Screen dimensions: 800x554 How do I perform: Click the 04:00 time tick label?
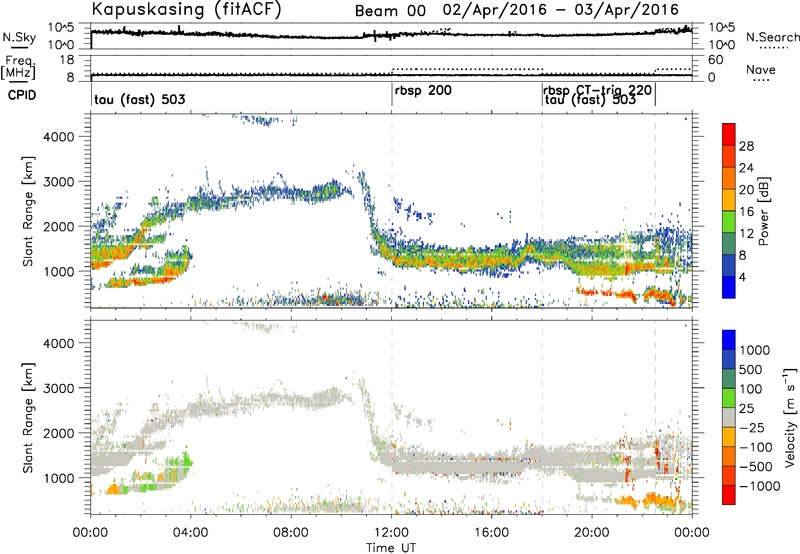(190, 533)
